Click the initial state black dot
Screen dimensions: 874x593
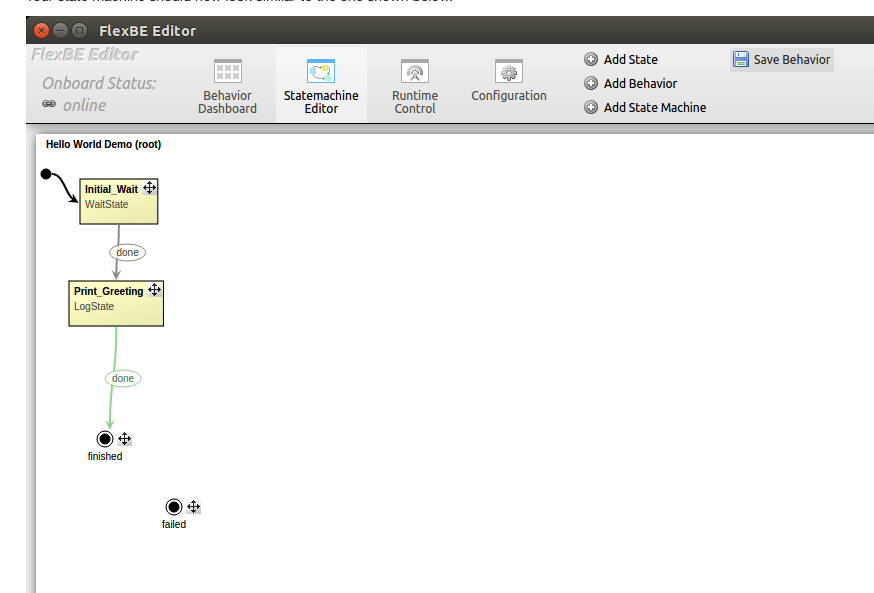click(x=46, y=174)
